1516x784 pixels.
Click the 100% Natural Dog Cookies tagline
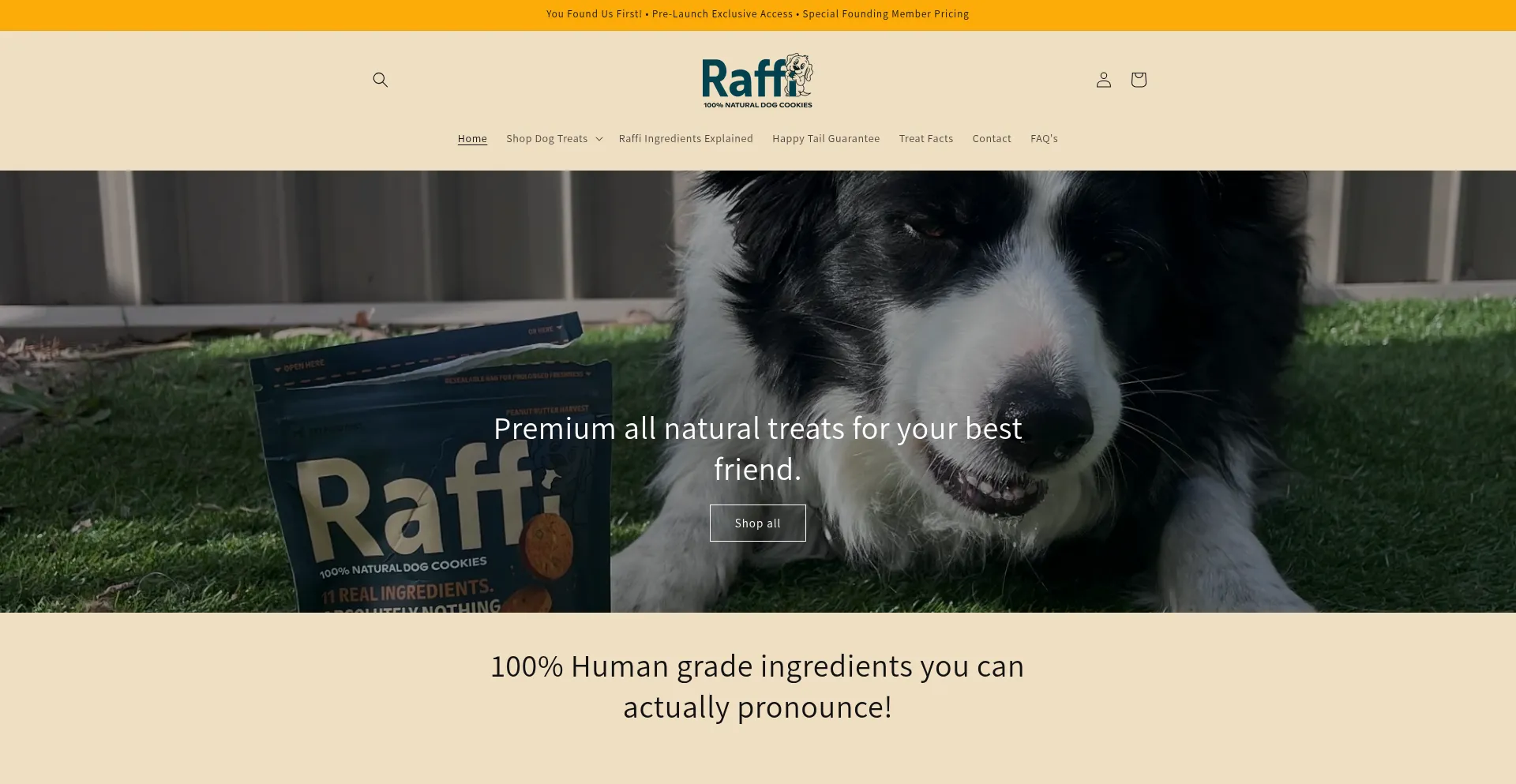point(757,105)
